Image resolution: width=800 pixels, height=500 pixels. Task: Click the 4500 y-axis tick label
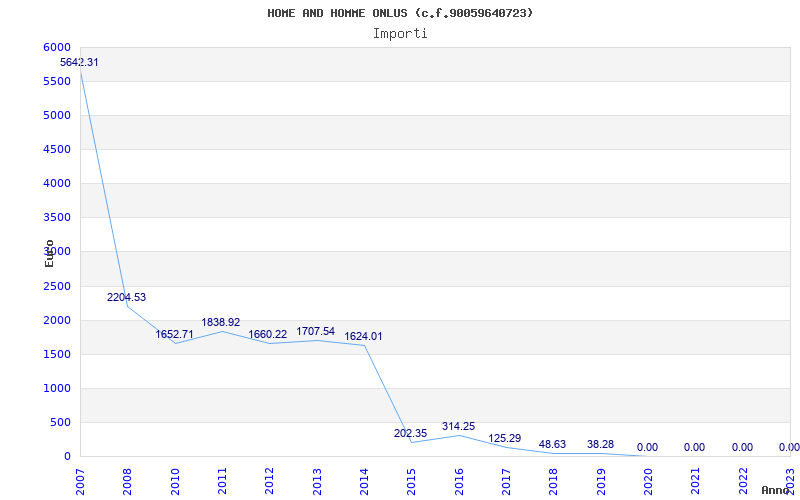point(58,149)
